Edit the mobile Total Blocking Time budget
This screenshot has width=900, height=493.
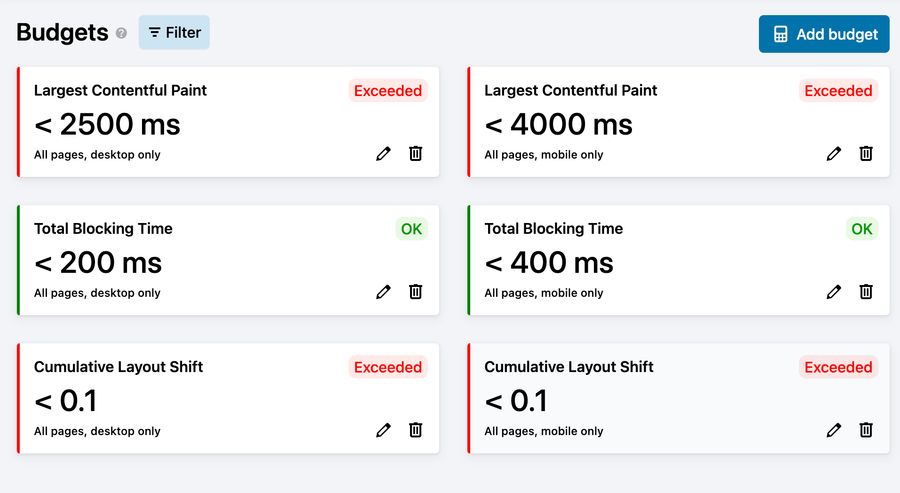(834, 292)
